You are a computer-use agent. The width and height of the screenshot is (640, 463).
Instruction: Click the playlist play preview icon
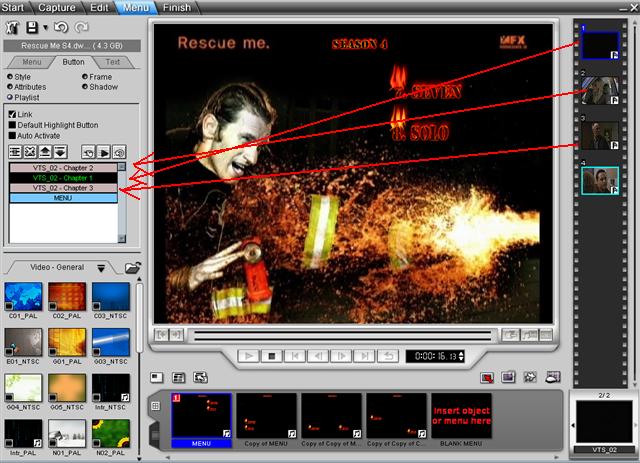104,152
